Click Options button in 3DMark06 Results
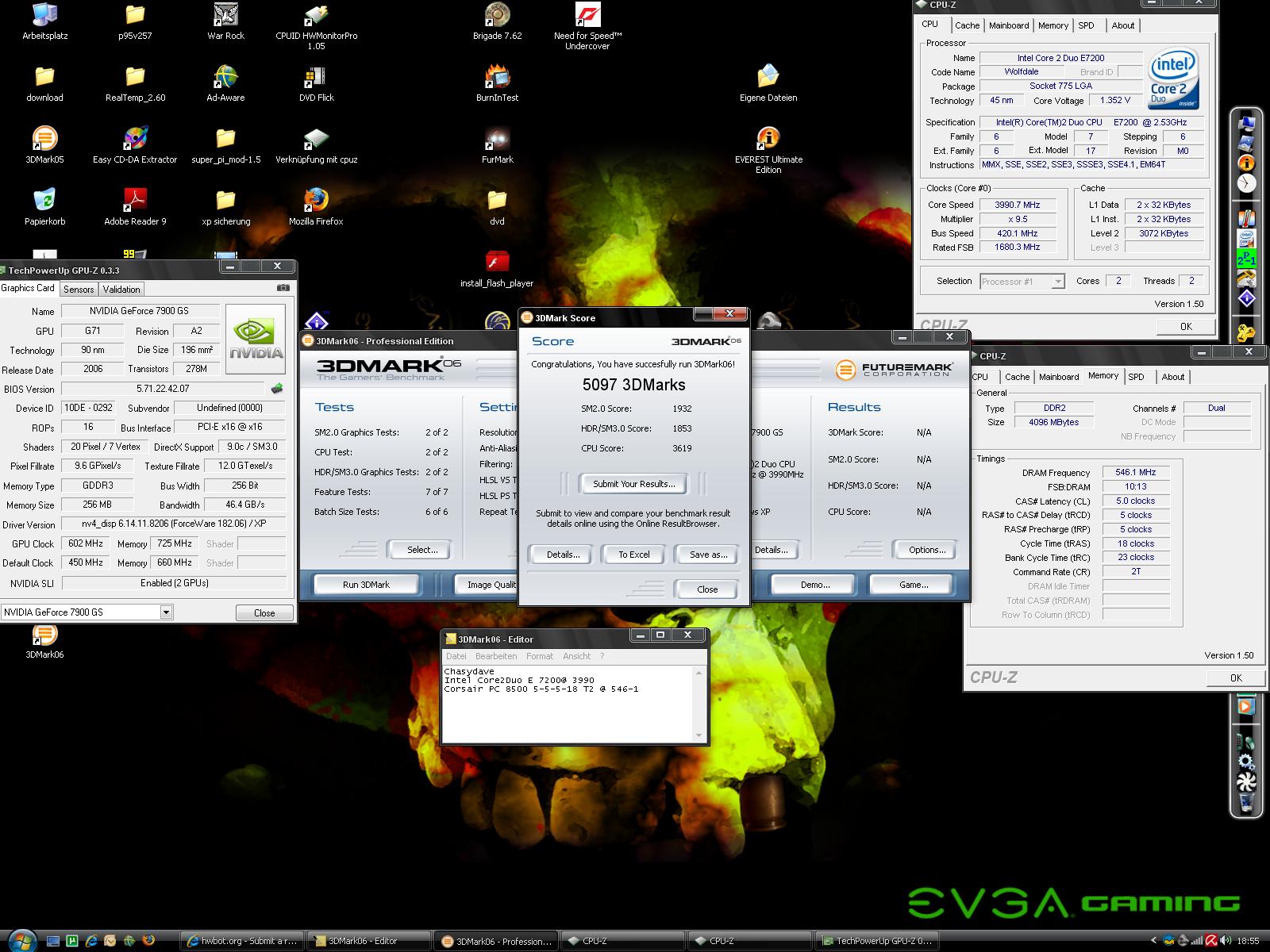 pyautogui.click(x=927, y=550)
